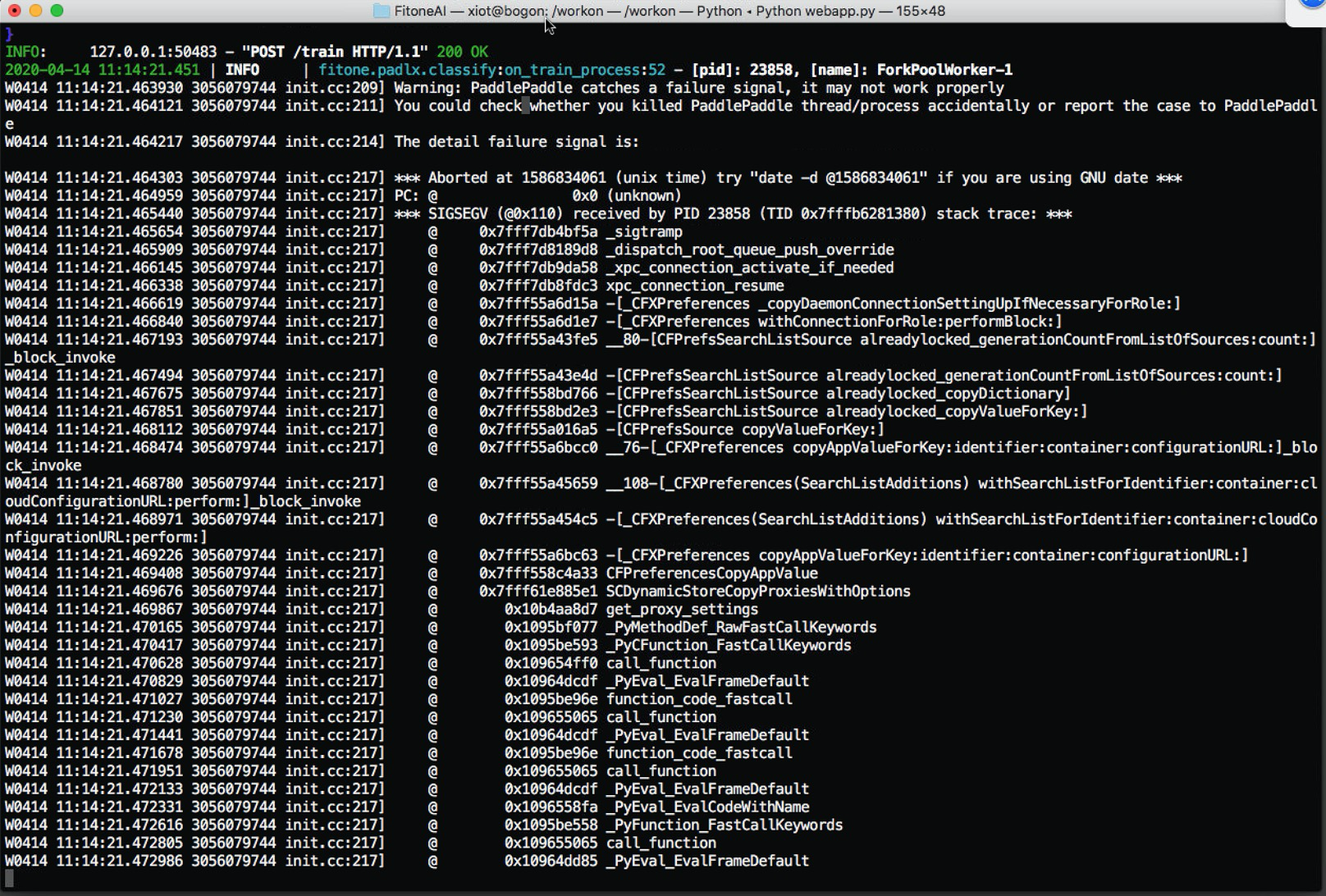Click the red close window button
The height and width of the screenshot is (896, 1326).
point(14,11)
